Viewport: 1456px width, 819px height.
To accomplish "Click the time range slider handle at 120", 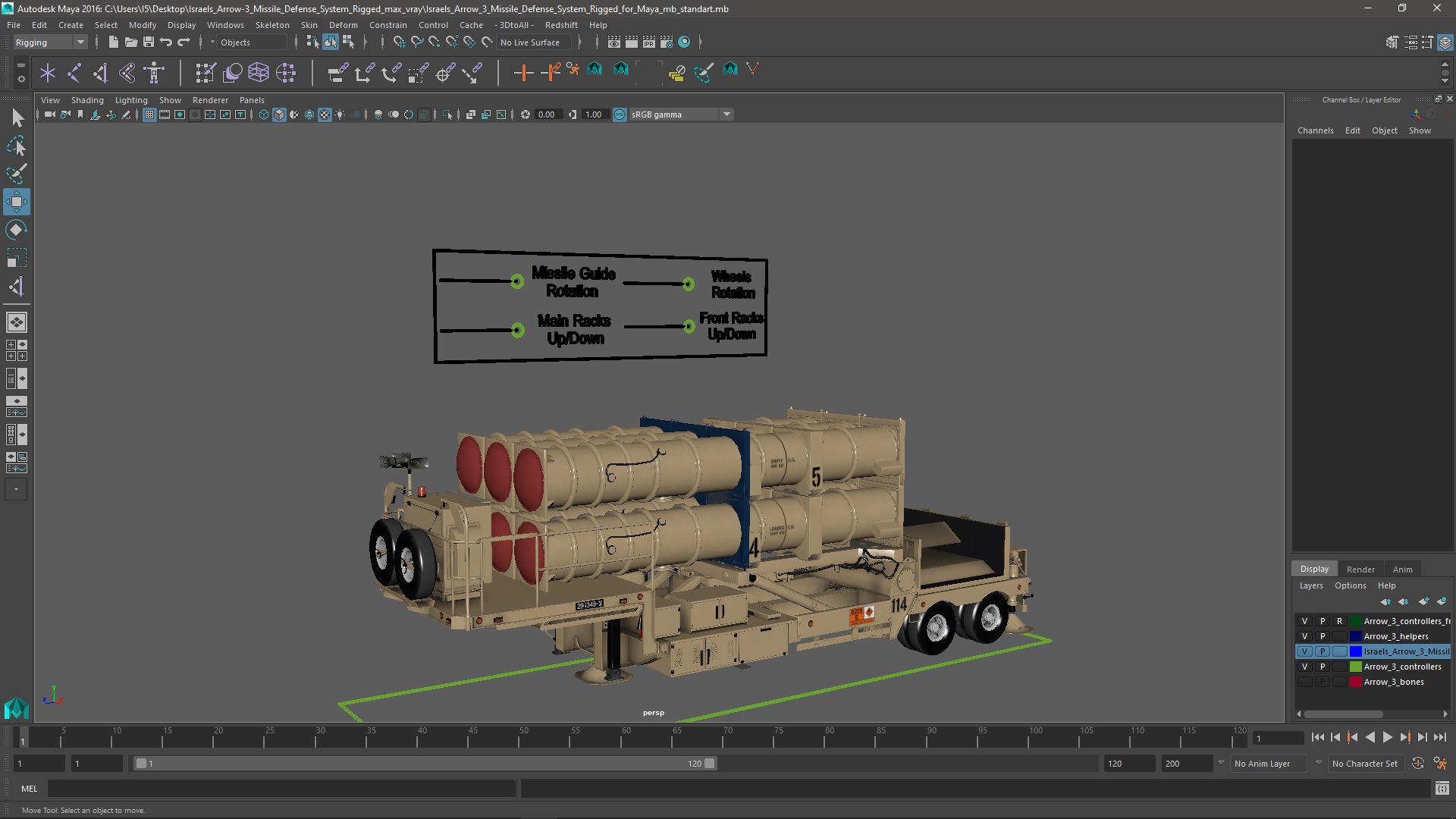I will point(710,764).
